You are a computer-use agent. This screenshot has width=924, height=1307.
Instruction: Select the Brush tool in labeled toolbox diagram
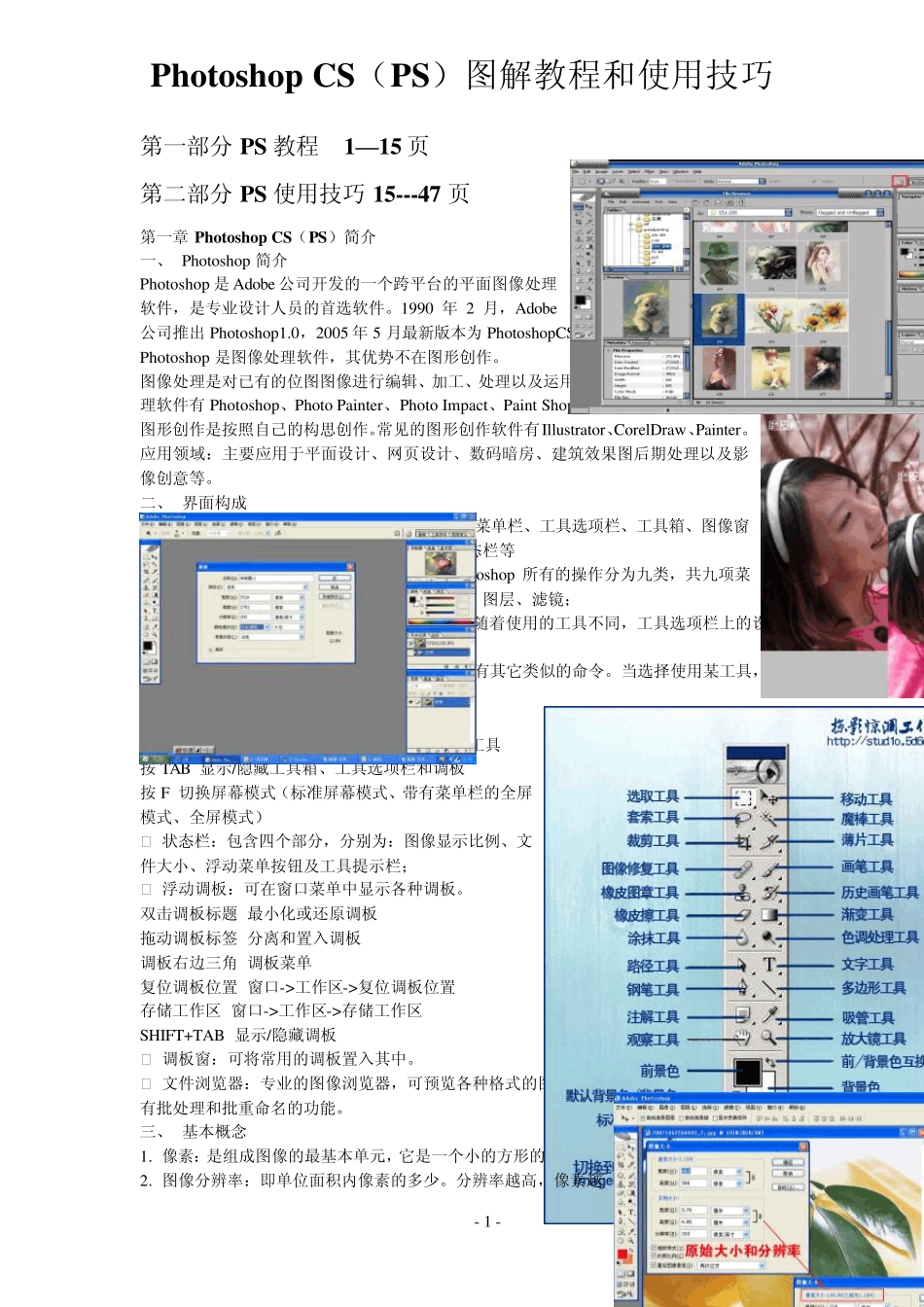(769, 870)
